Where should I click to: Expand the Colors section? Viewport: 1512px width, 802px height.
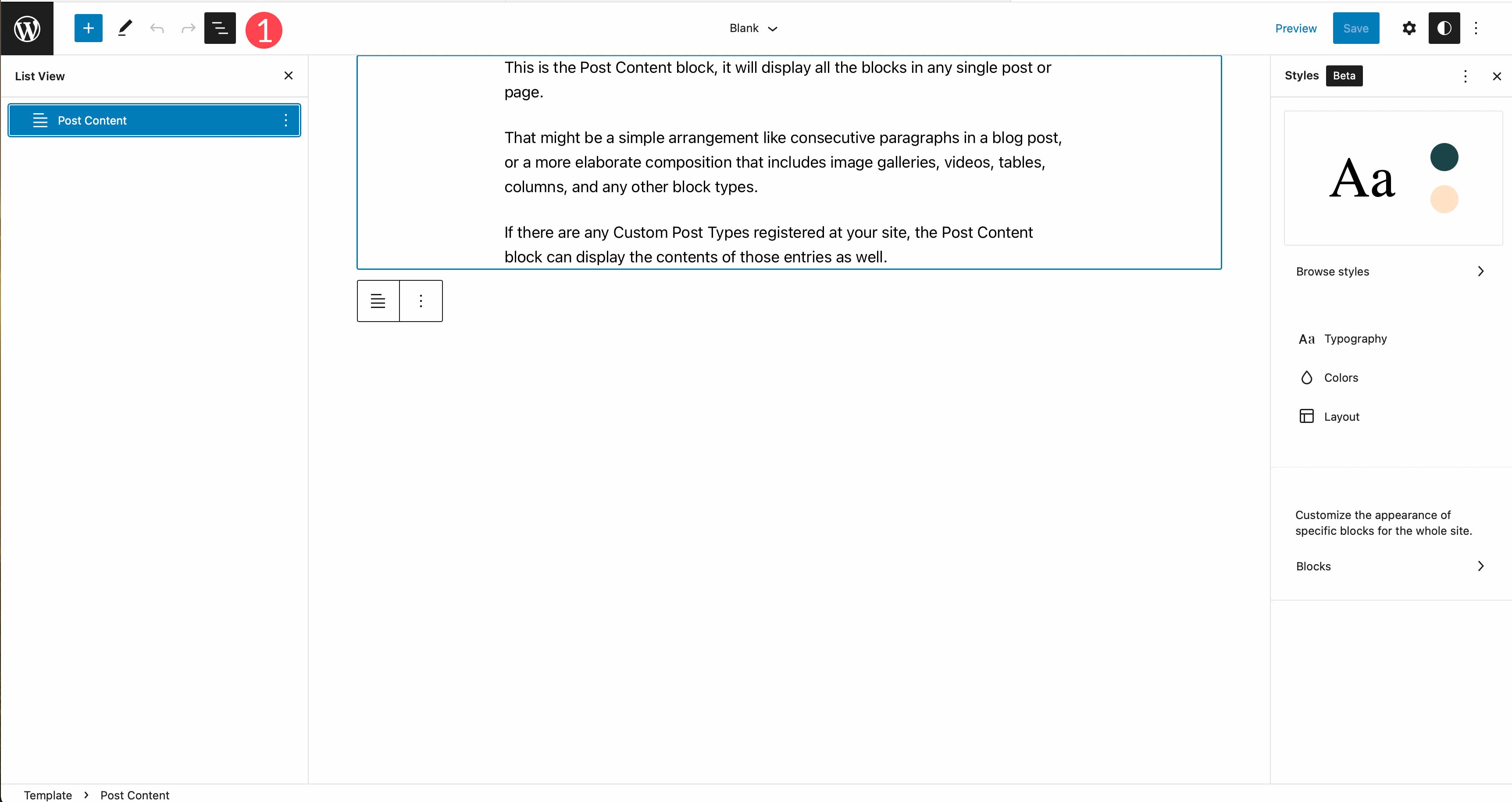1342,377
